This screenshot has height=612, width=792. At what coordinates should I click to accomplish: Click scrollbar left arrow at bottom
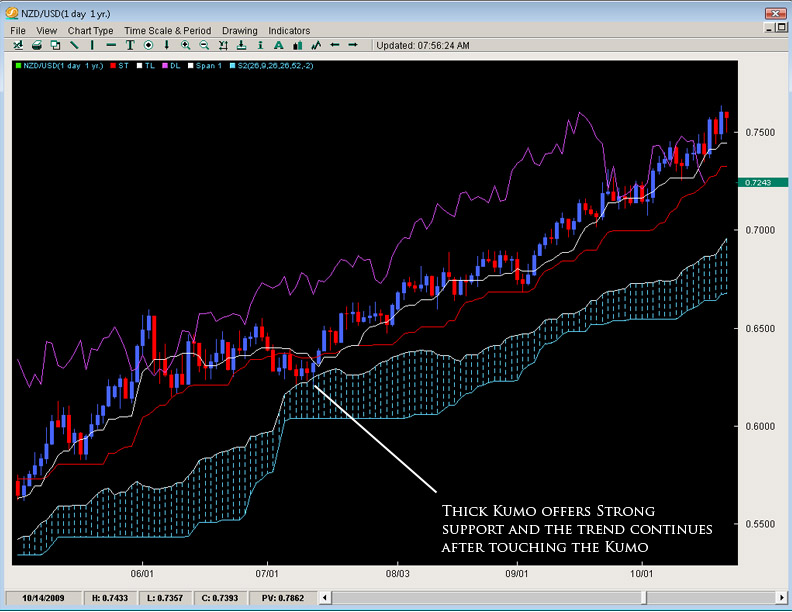(324, 598)
